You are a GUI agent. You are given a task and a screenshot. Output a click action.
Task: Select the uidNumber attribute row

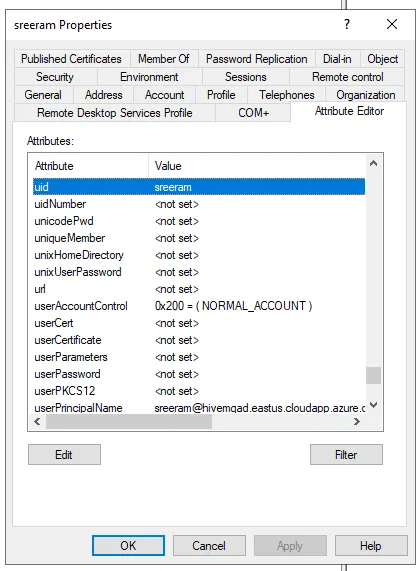point(199,204)
